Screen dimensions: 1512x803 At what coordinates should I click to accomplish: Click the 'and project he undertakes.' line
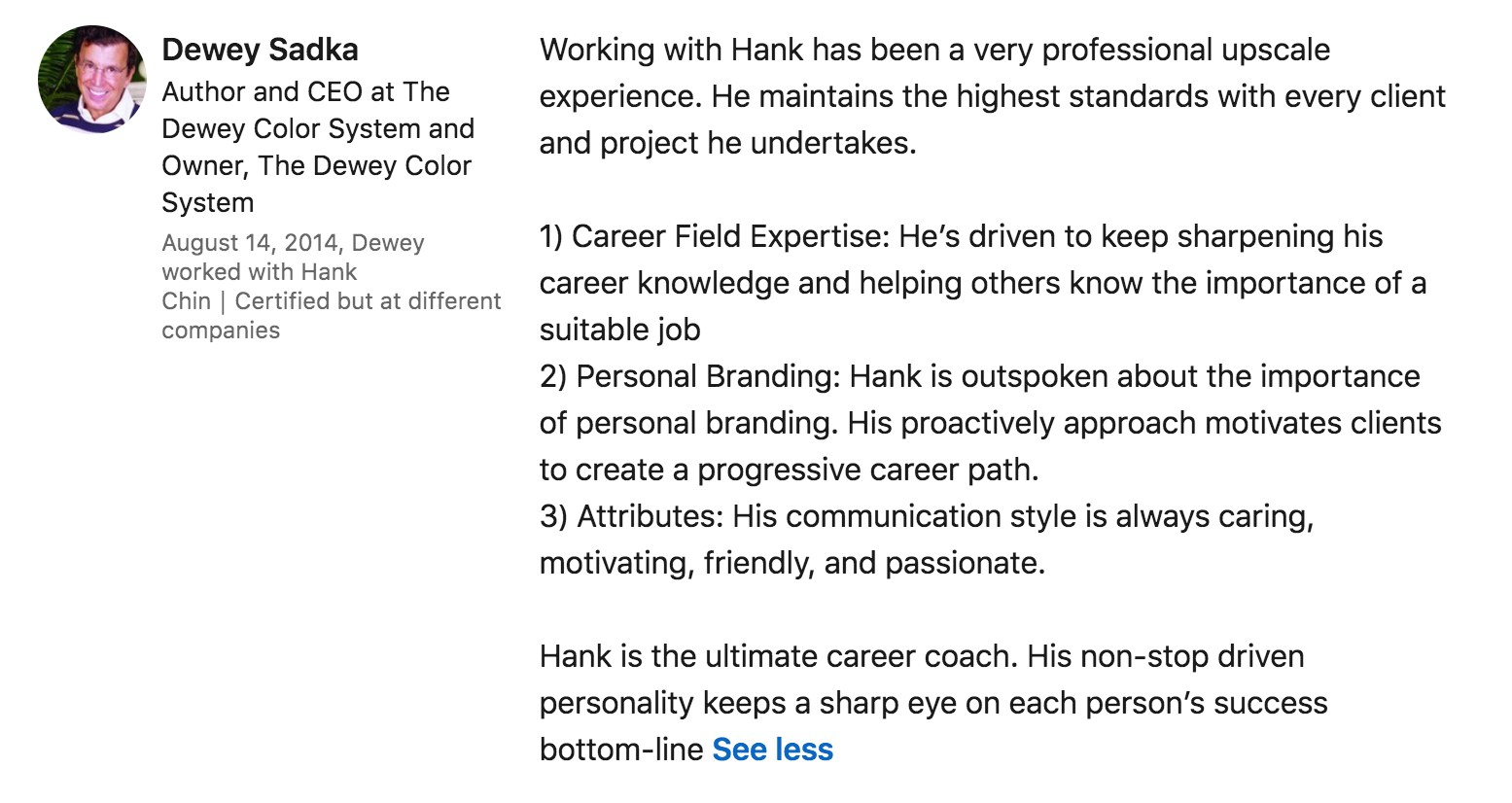(x=728, y=143)
